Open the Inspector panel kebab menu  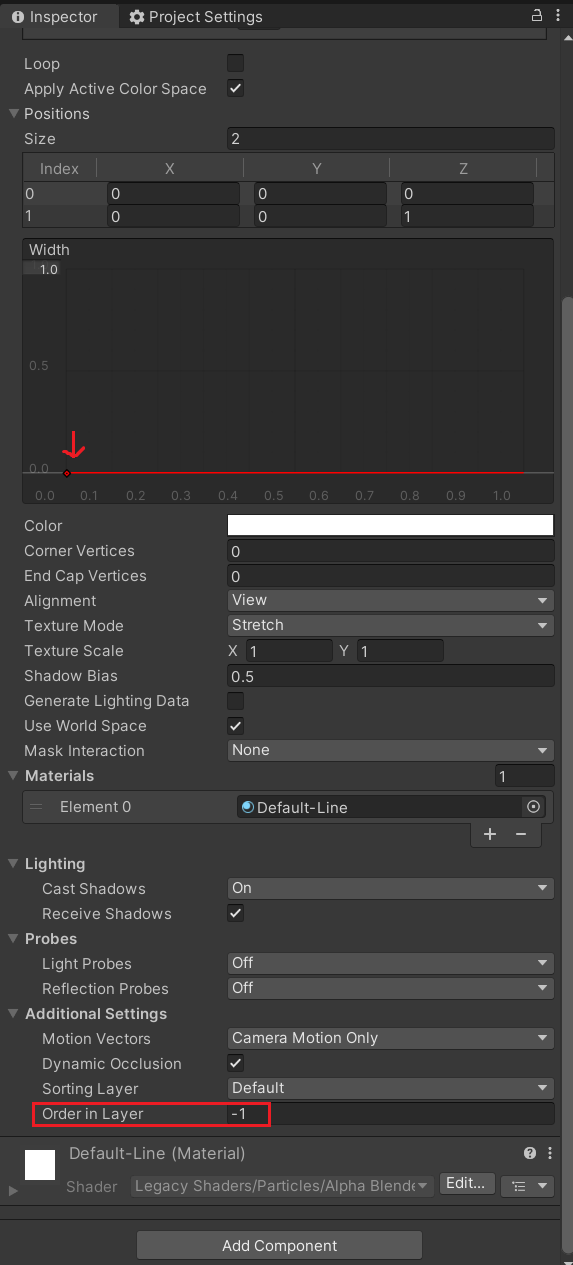pyautogui.click(x=559, y=15)
